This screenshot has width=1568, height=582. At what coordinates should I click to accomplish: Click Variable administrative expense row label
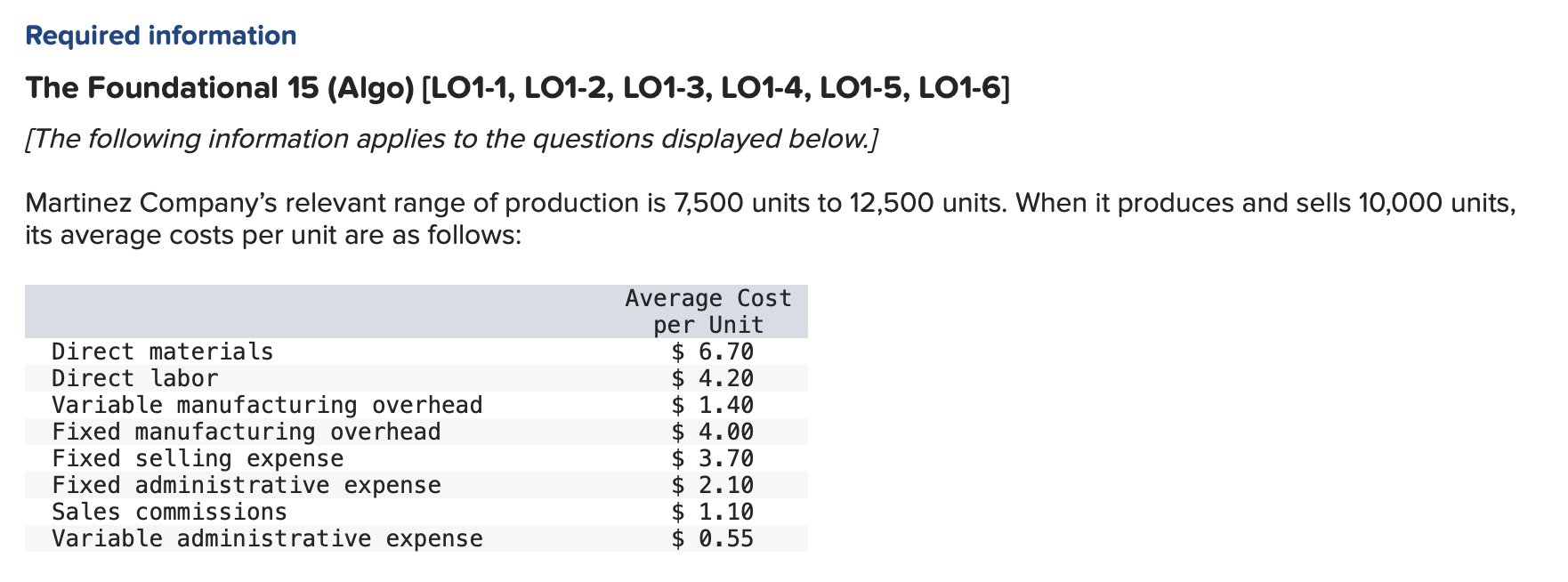267,538
